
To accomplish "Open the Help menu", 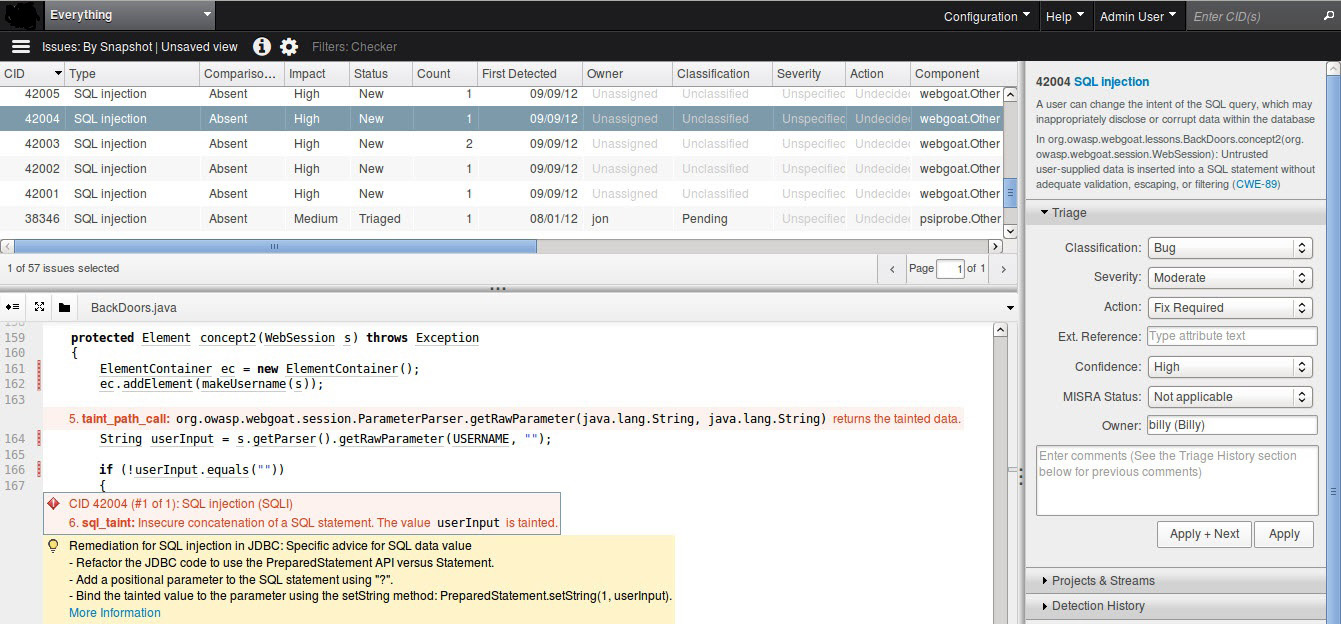I will (1065, 16).
